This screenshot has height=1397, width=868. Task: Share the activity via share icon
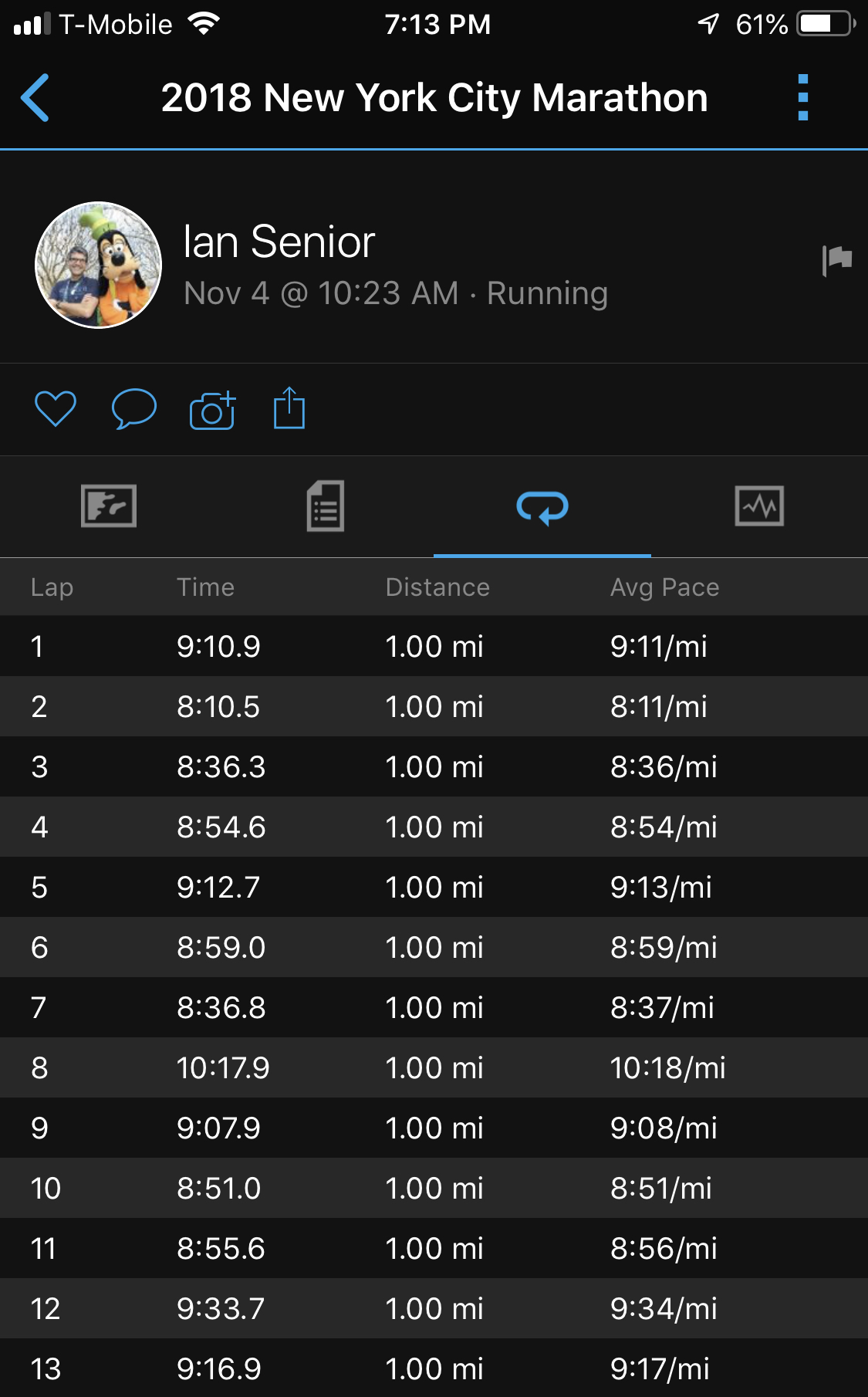pyautogui.click(x=289, y=408)
